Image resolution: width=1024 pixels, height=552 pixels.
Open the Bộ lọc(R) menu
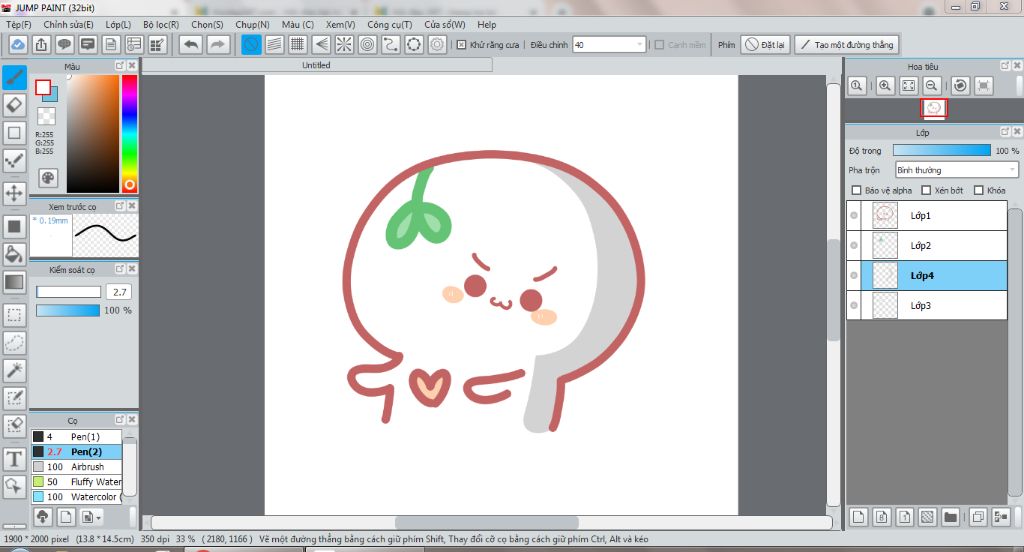click(161, 24)
